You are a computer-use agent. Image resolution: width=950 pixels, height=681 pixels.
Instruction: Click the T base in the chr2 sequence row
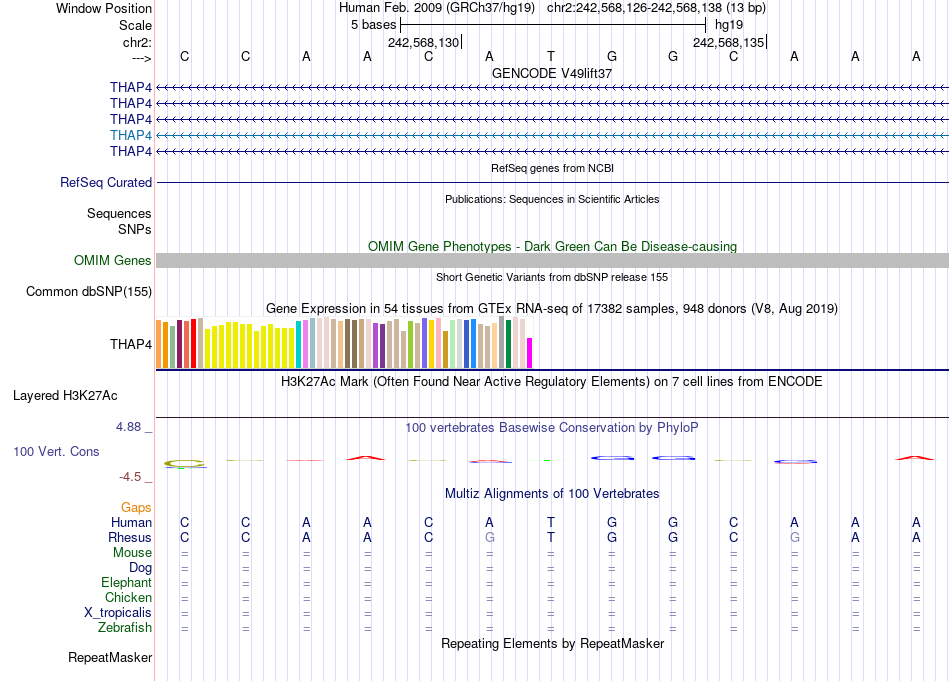tap(551, 56)
